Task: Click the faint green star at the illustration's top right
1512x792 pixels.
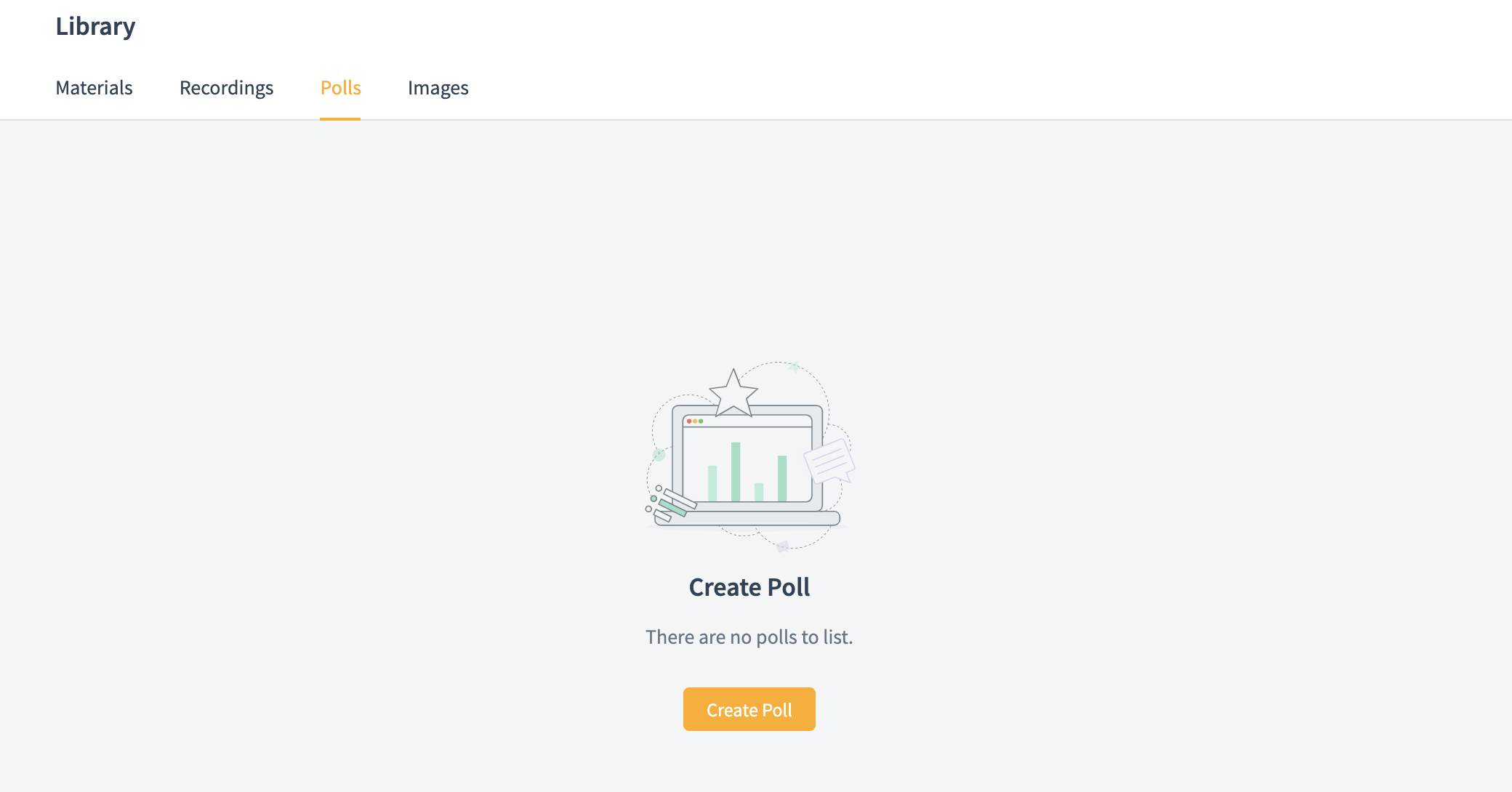Action: (x=795, y=367)
